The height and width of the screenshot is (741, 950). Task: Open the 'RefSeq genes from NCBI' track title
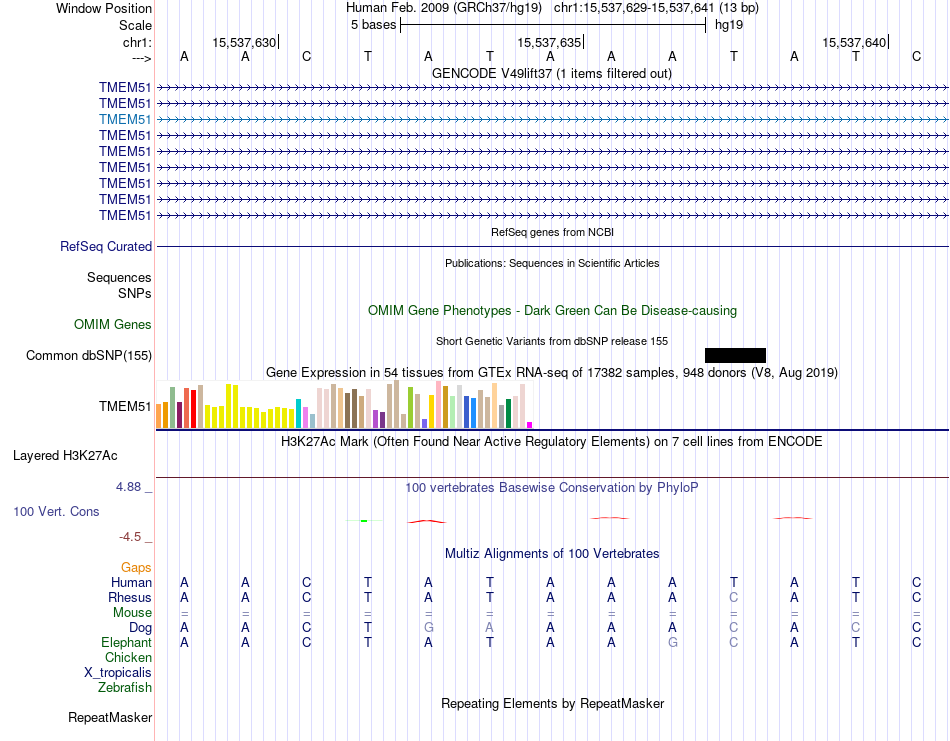[552, 232]
